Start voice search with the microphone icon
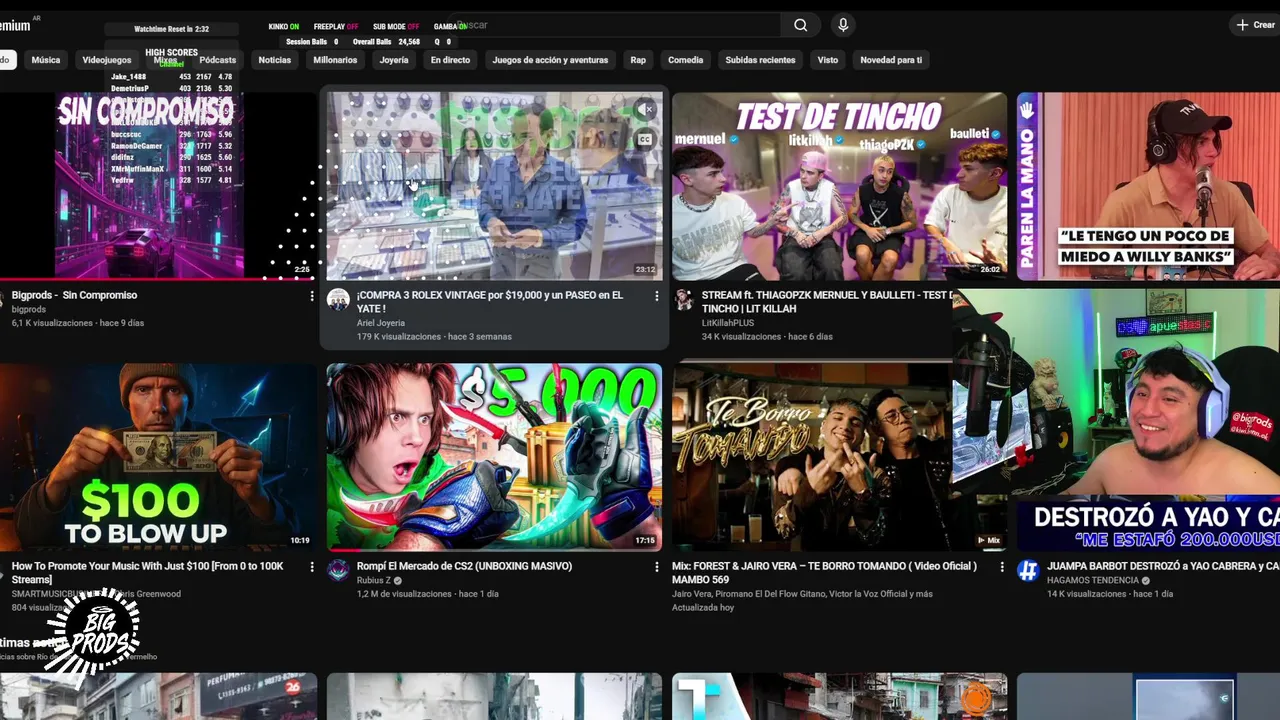 coord(843,25)
